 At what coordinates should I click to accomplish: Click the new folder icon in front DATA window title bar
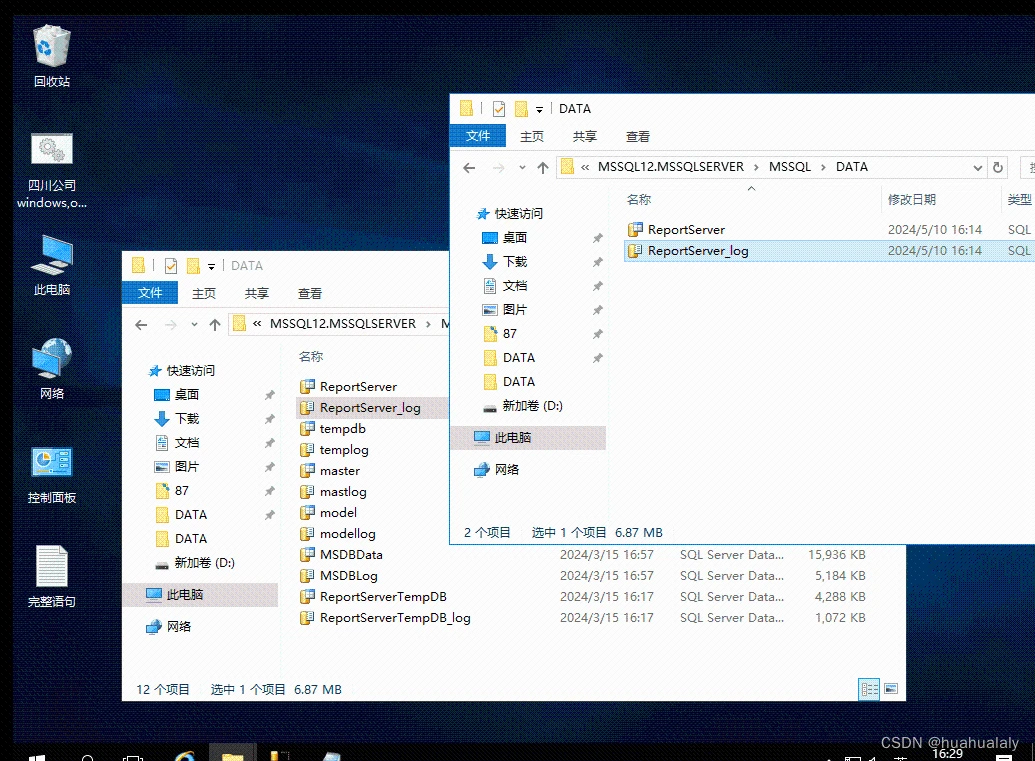point(521,108)
